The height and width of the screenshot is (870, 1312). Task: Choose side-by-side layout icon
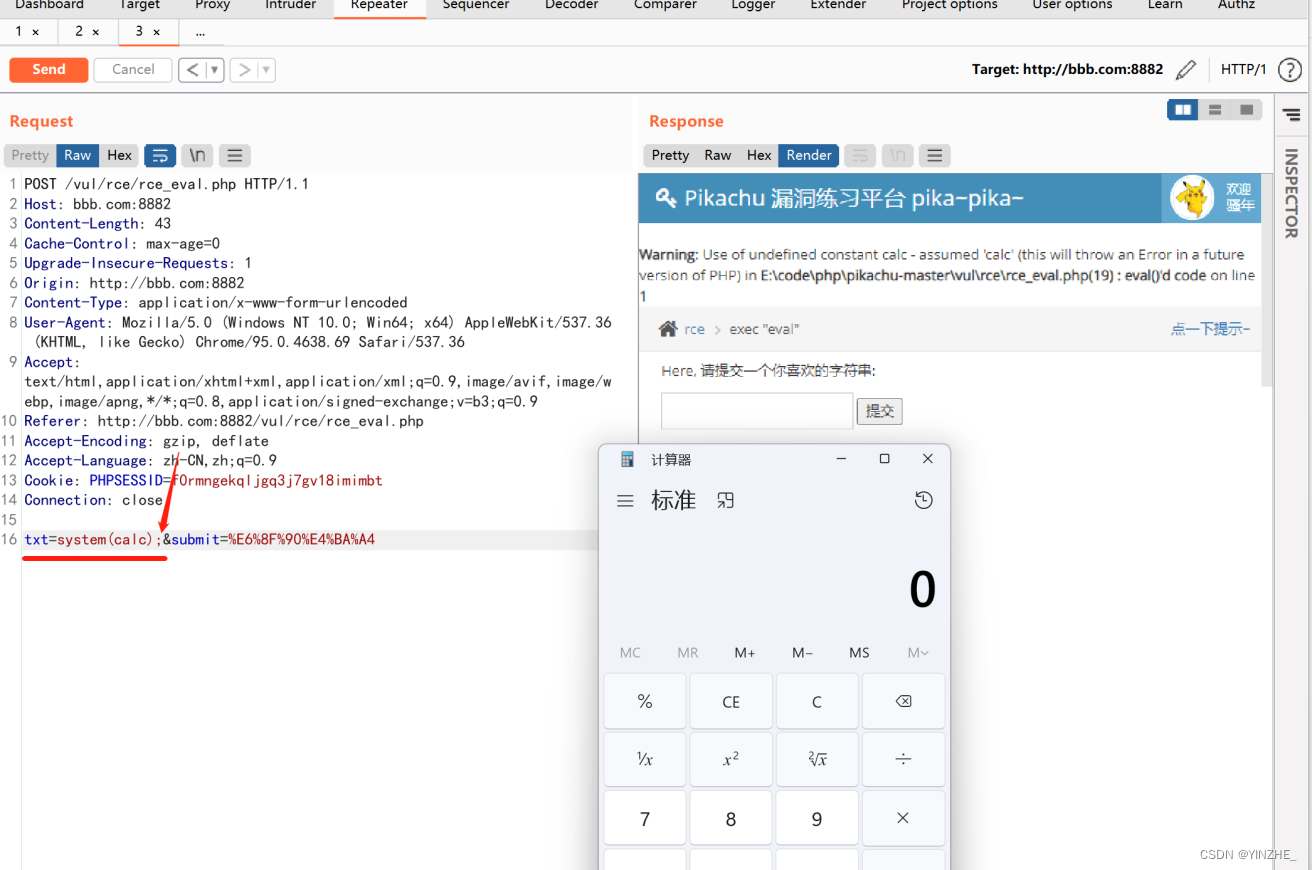(1184, 110)
